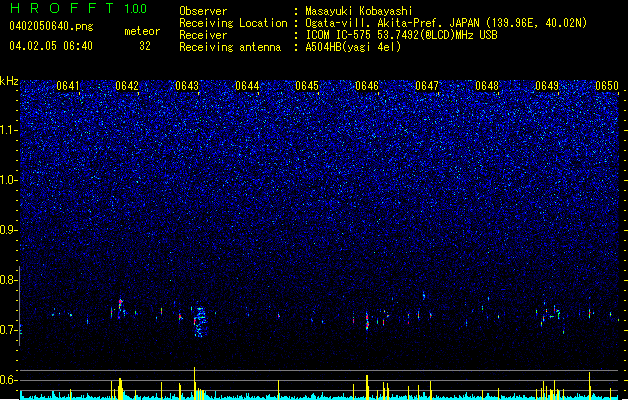The image size is (629, 400).
Task: Click the 0643 time marker
Action: [187, 86]
